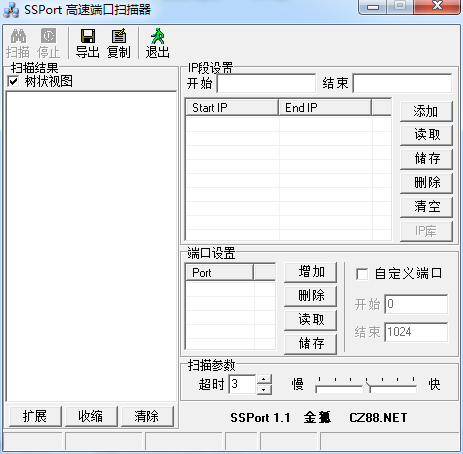Screen dimensions: 463x454
Task: Decrease timeout with the down spinner arrow
Action: (x=264, y=389)
